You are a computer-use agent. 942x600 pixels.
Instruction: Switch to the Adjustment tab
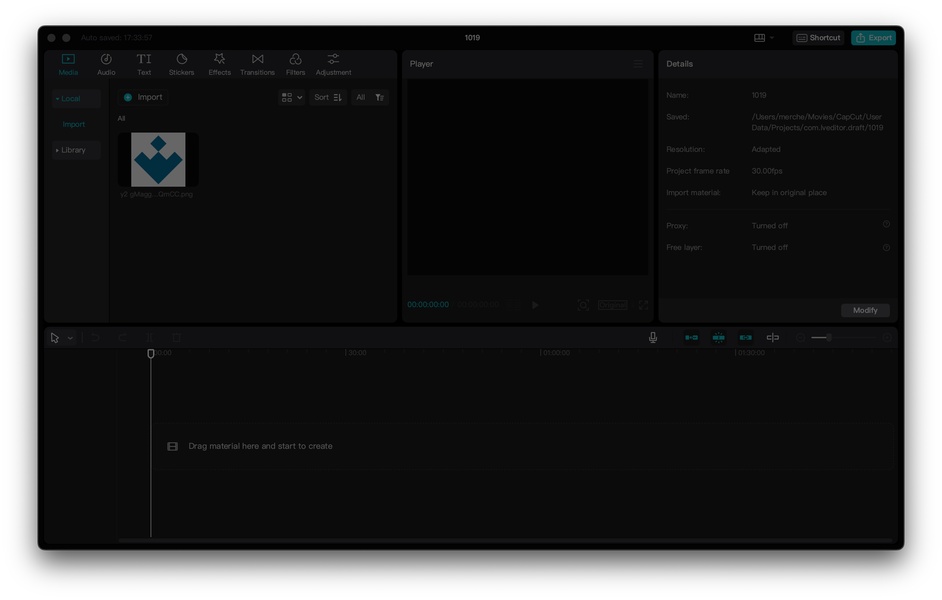(x=333, y=64)
